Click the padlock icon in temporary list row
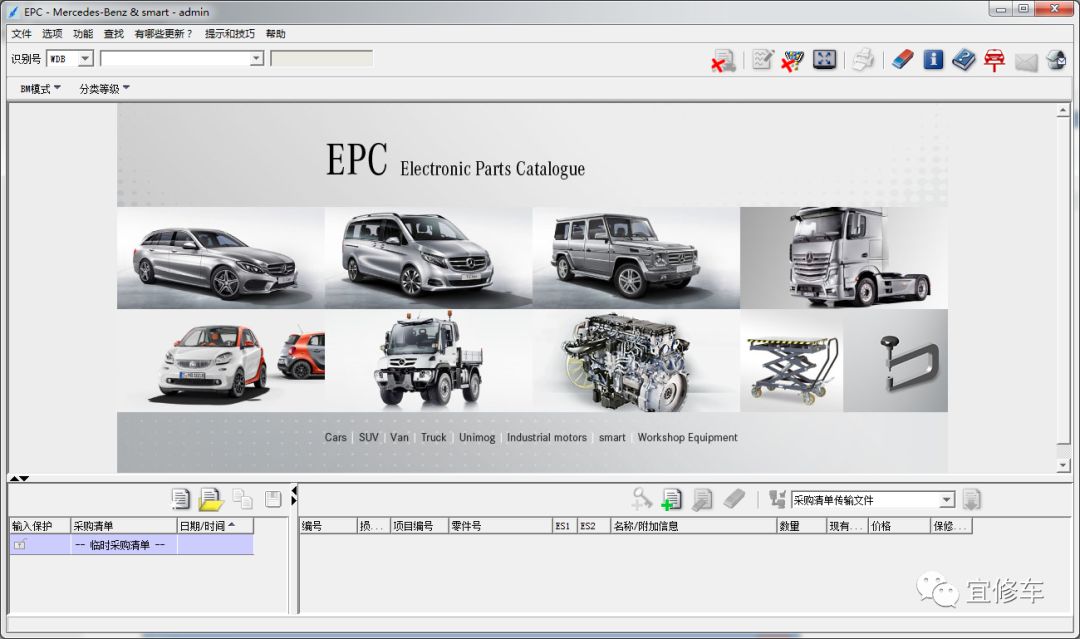This screenshot has height=639, width=1080. pyautogui.click(x=20, y=545)
